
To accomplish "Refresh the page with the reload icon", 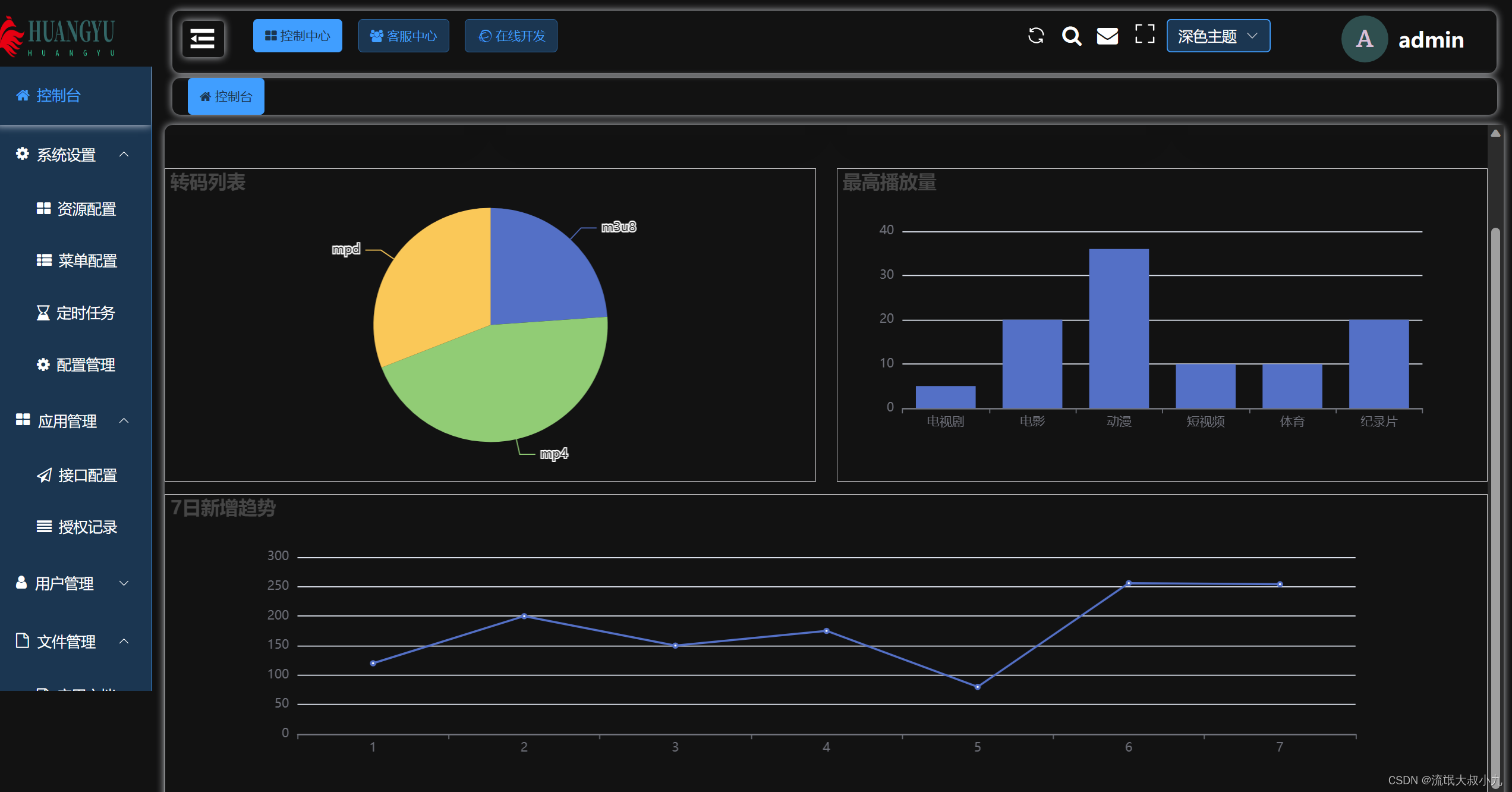I will (1037, 36).
